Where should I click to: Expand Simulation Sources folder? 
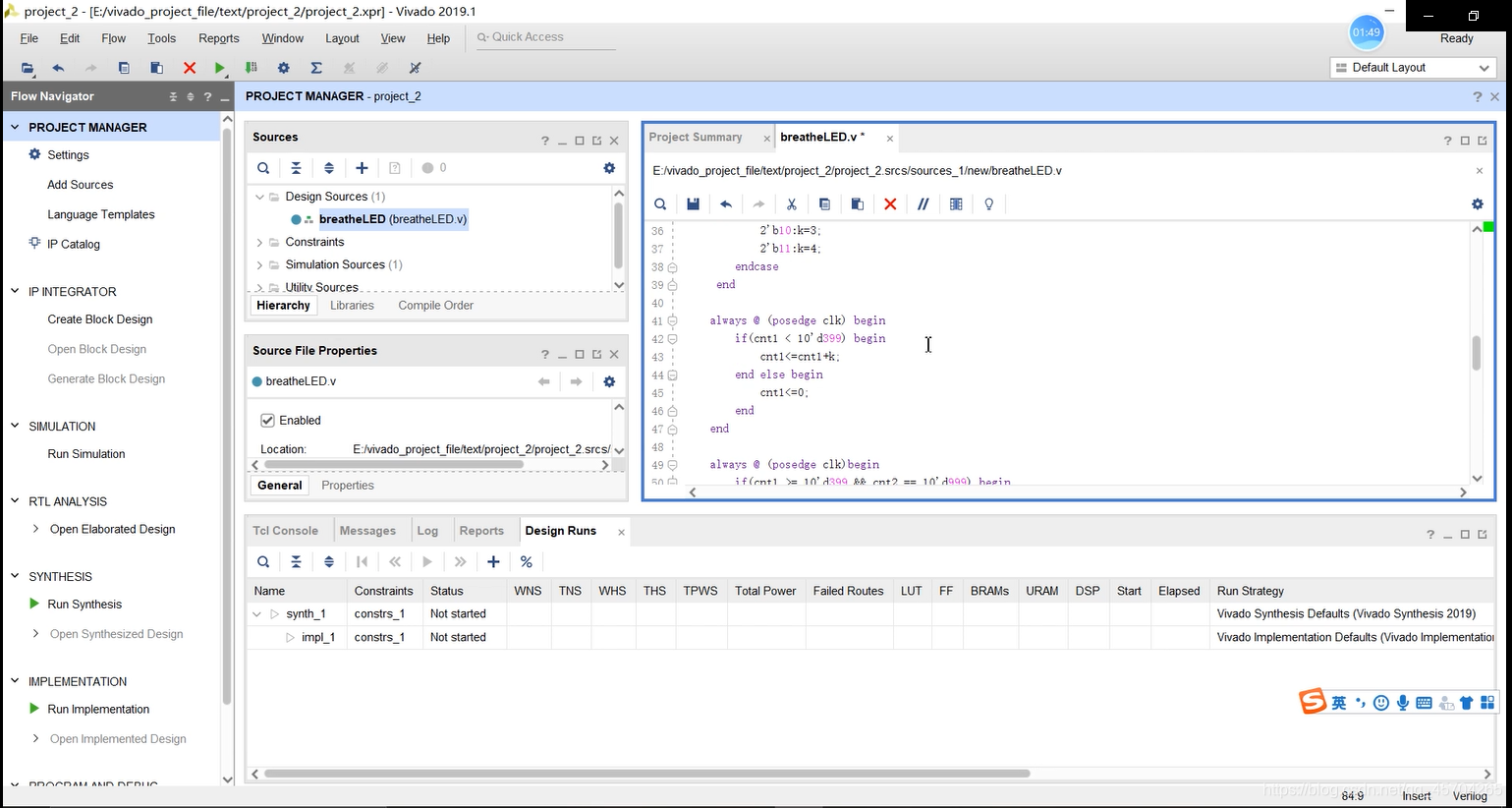259,264
